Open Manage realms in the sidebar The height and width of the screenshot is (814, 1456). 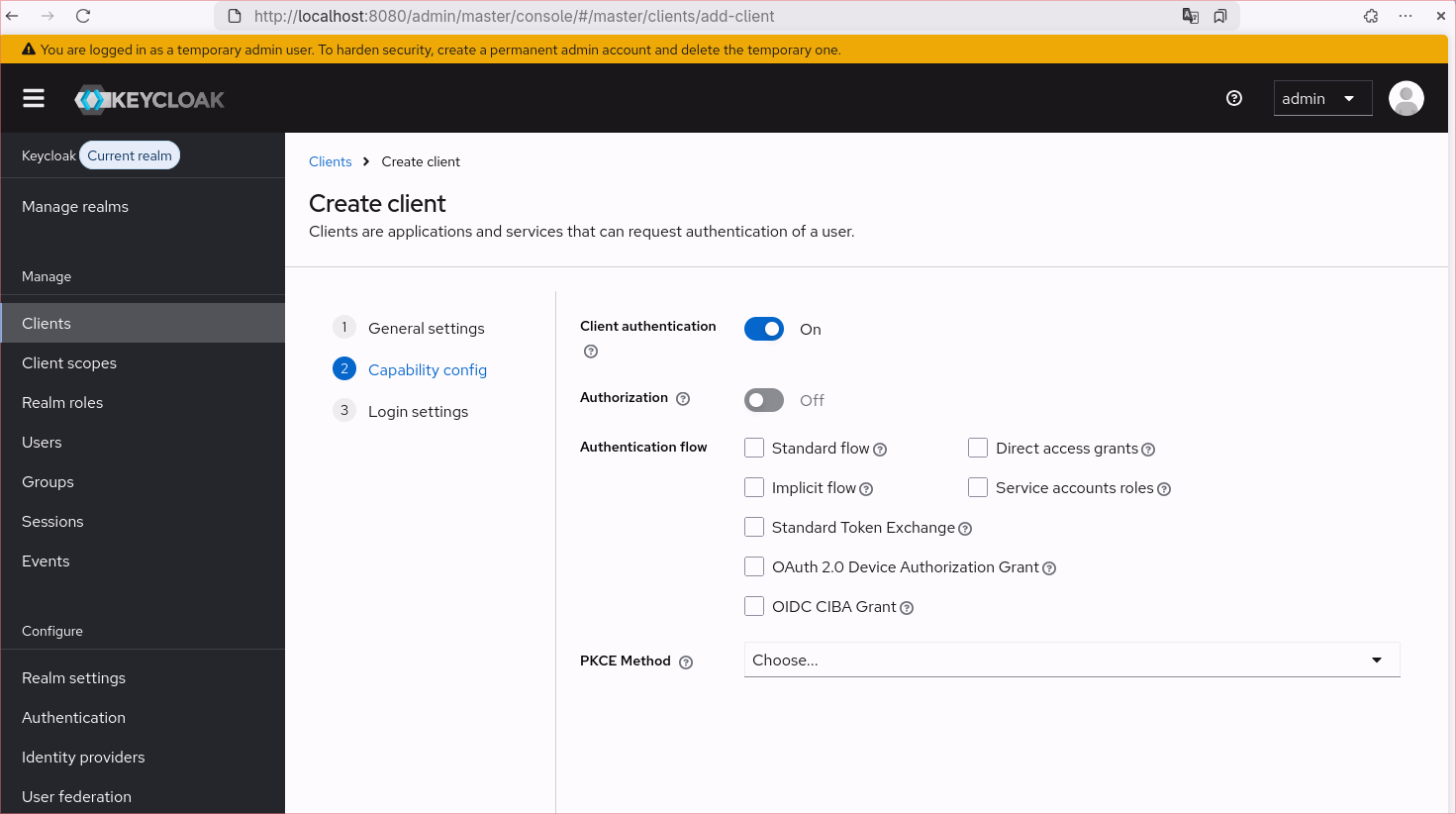(143, 206)
